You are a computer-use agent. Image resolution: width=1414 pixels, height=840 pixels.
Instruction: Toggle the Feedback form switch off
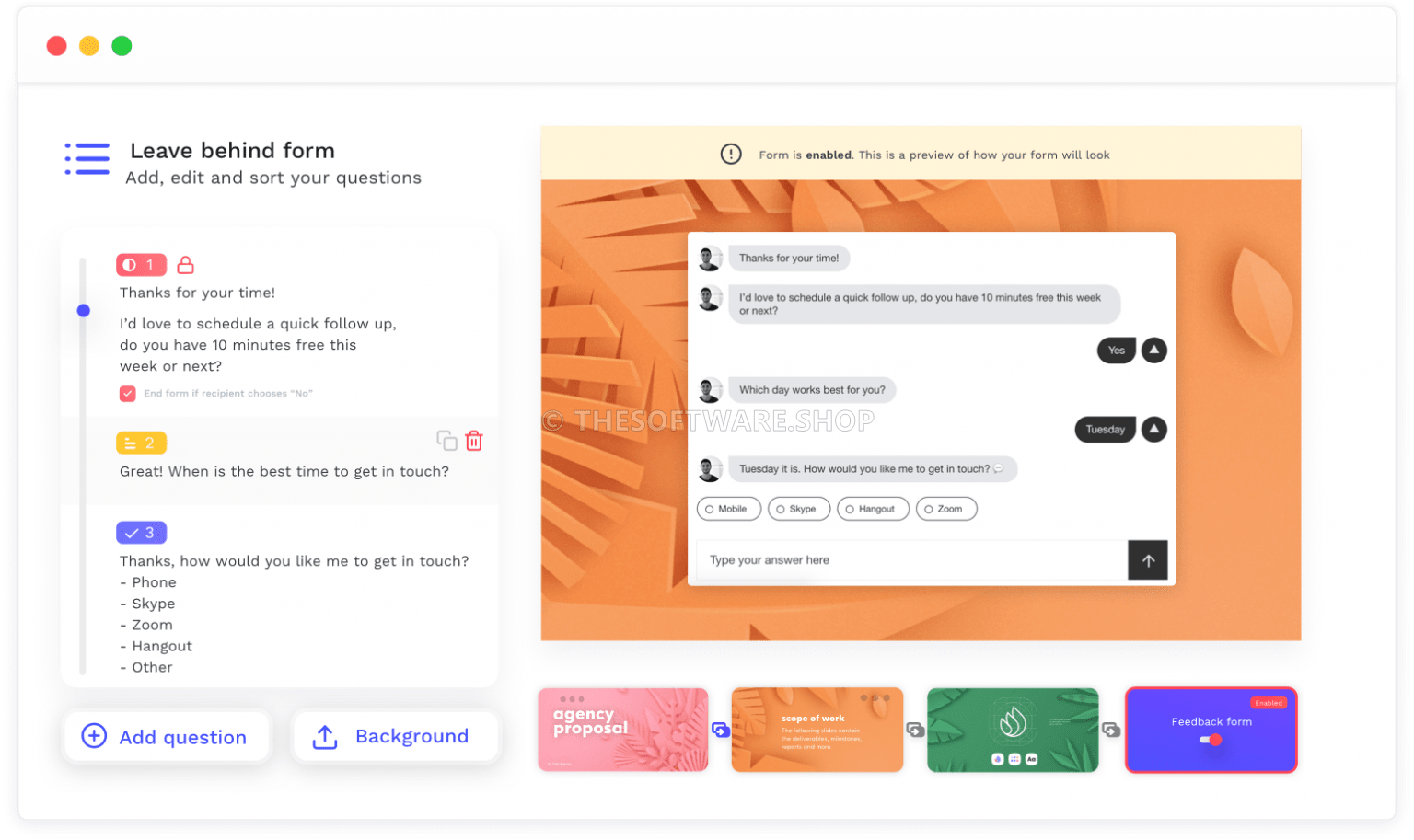coord(1211,740)
